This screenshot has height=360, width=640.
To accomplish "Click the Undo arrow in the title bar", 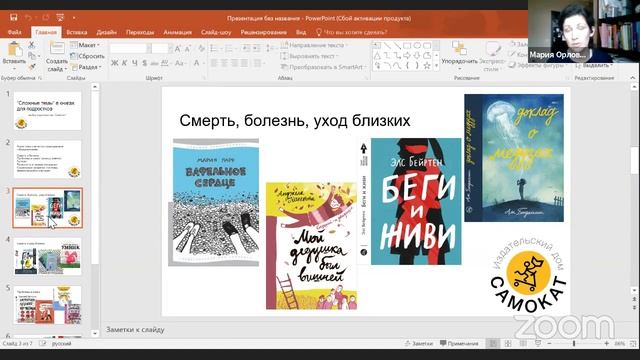I will 28,18.
